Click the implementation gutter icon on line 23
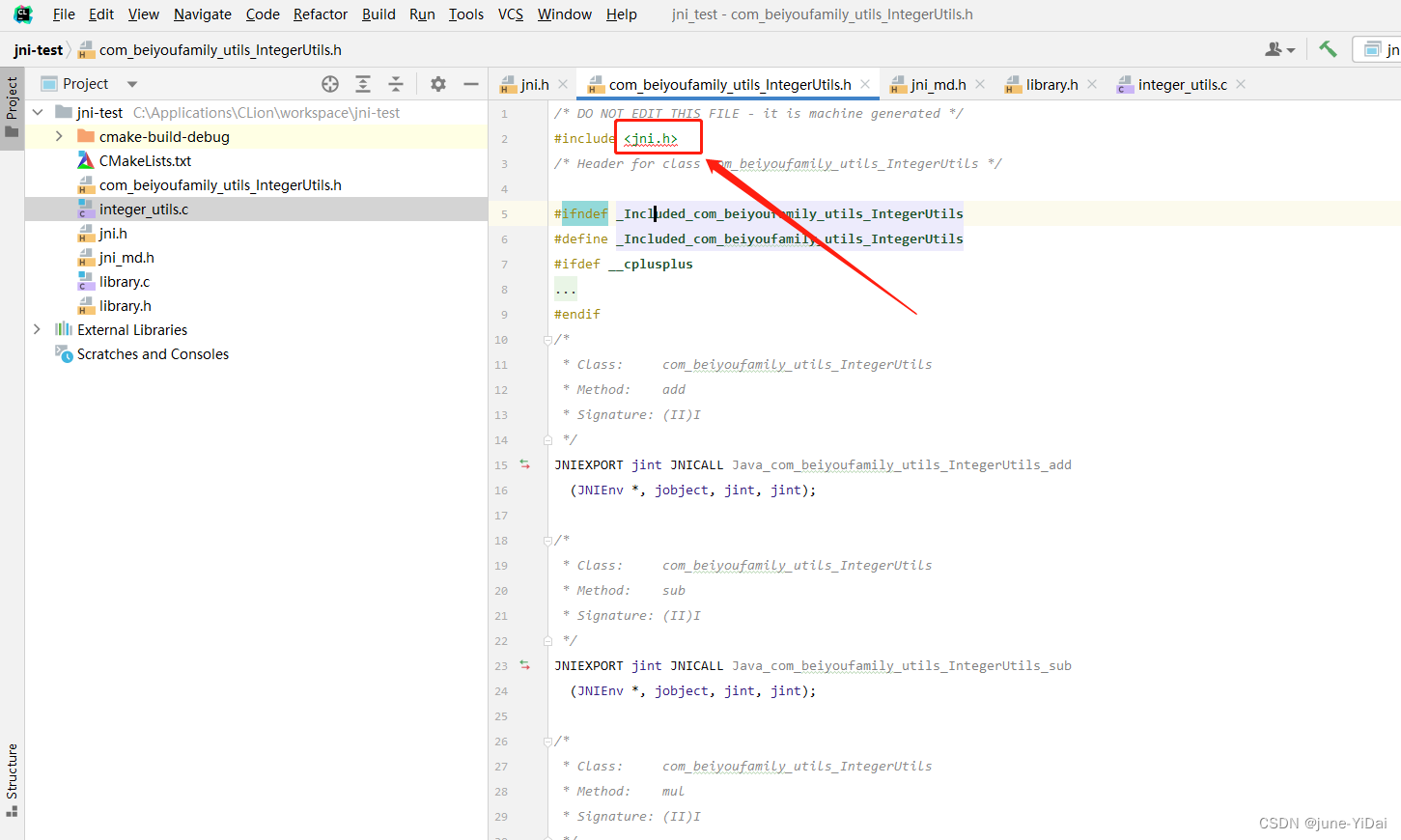The width and height of the screenshot is (1401, 840). 525,665
